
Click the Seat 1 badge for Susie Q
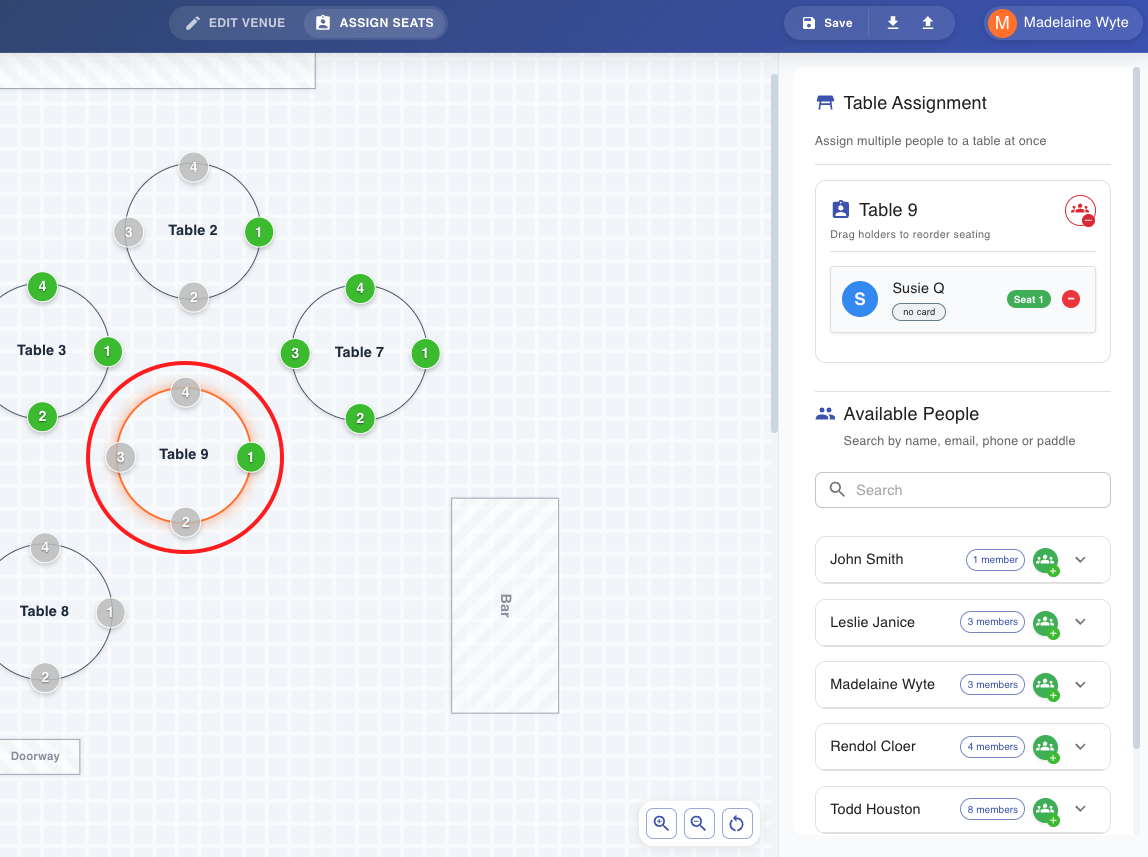(x=1029, y=299)
